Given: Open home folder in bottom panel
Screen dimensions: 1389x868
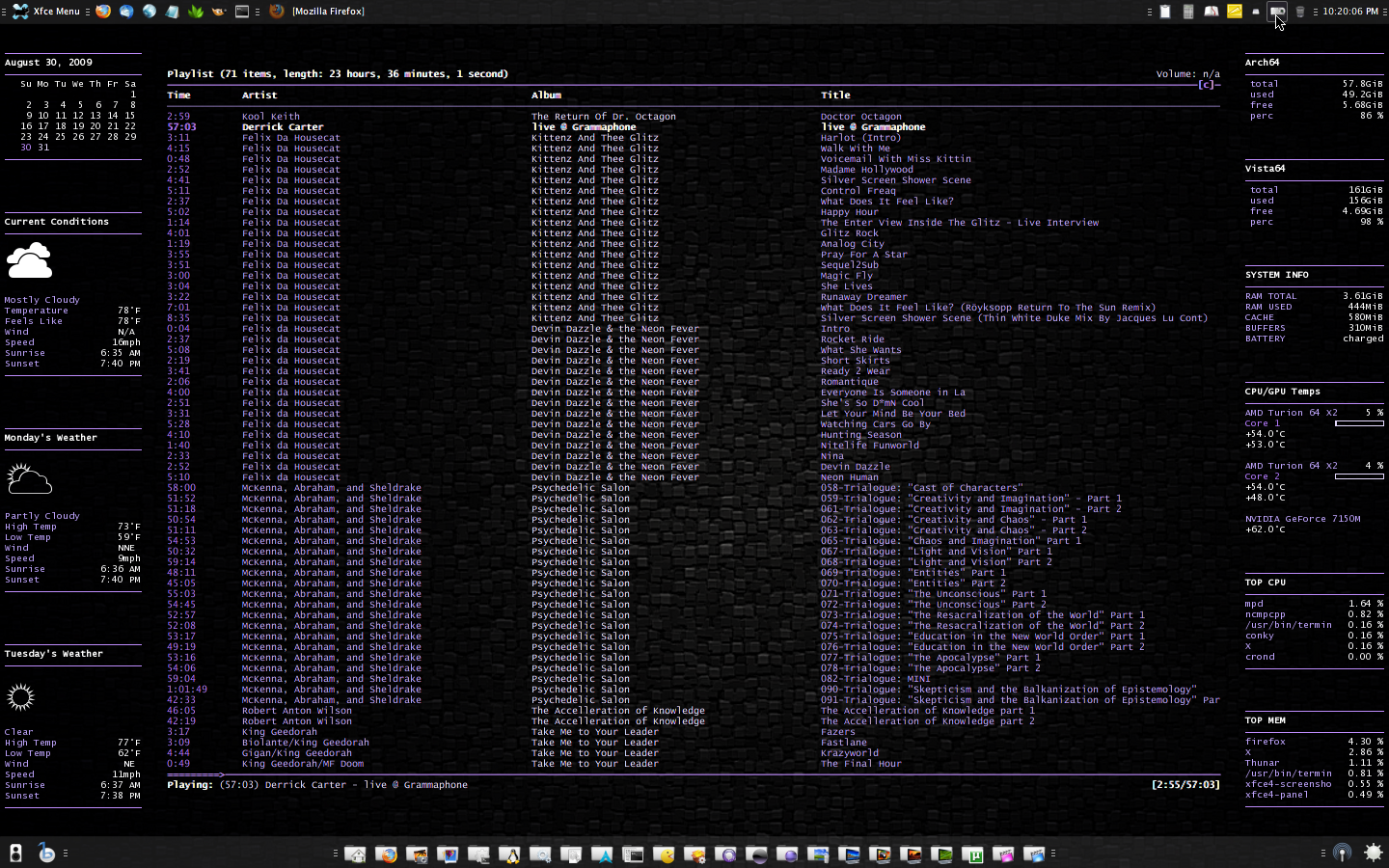Looking at the screenshot, I should (x=355, y=854).
